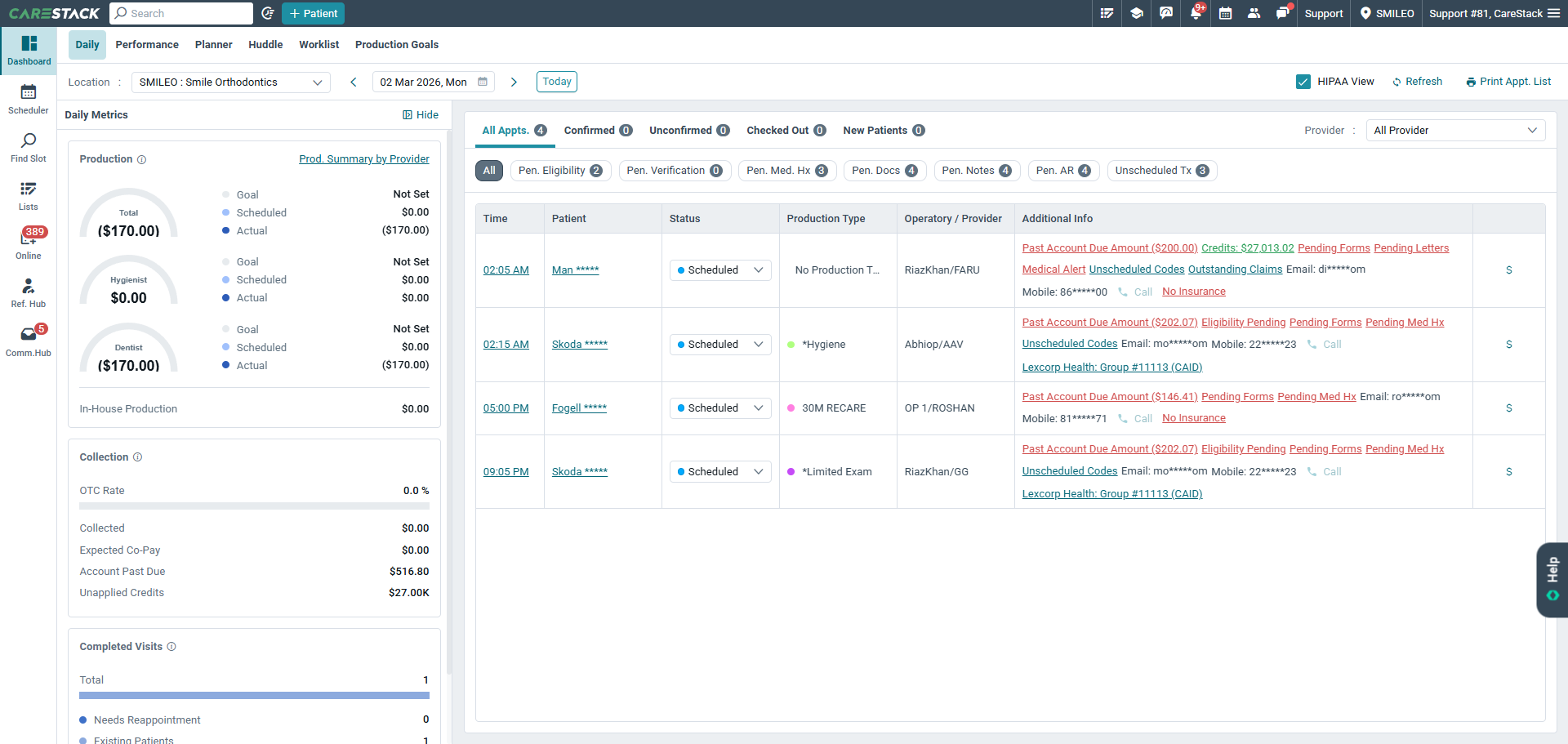Open Online requests with 389 badge
This screenshot has height=744, width=1568.
29,243
